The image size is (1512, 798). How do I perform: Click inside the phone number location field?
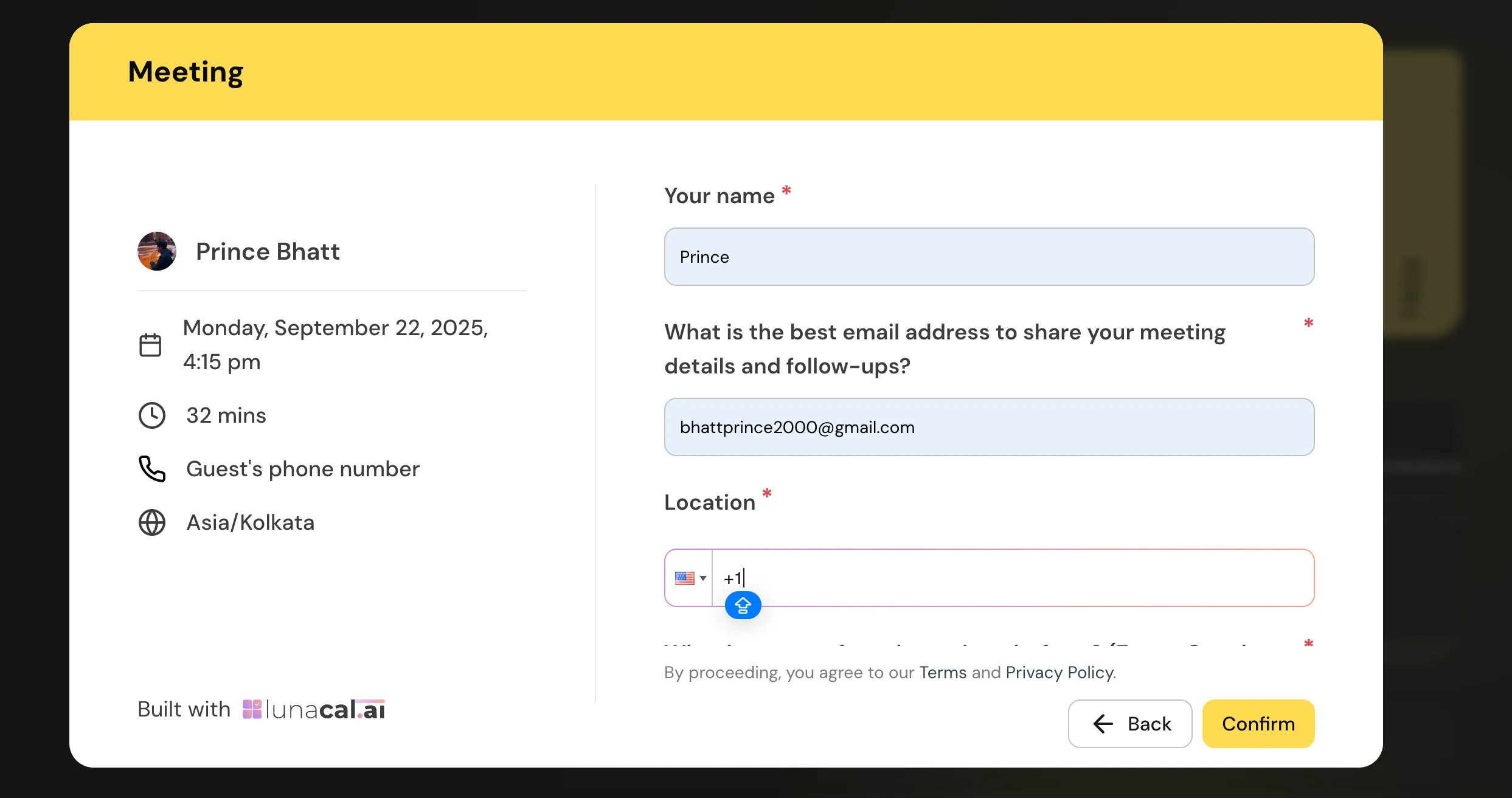[x=1010, y=578]
